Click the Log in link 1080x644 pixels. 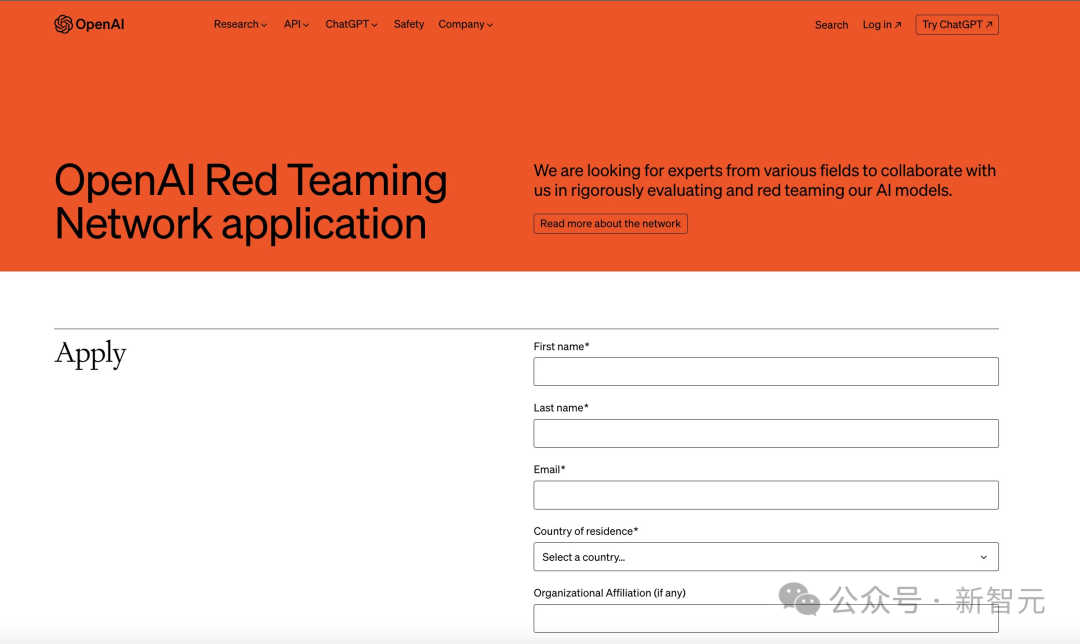[877, 25]
